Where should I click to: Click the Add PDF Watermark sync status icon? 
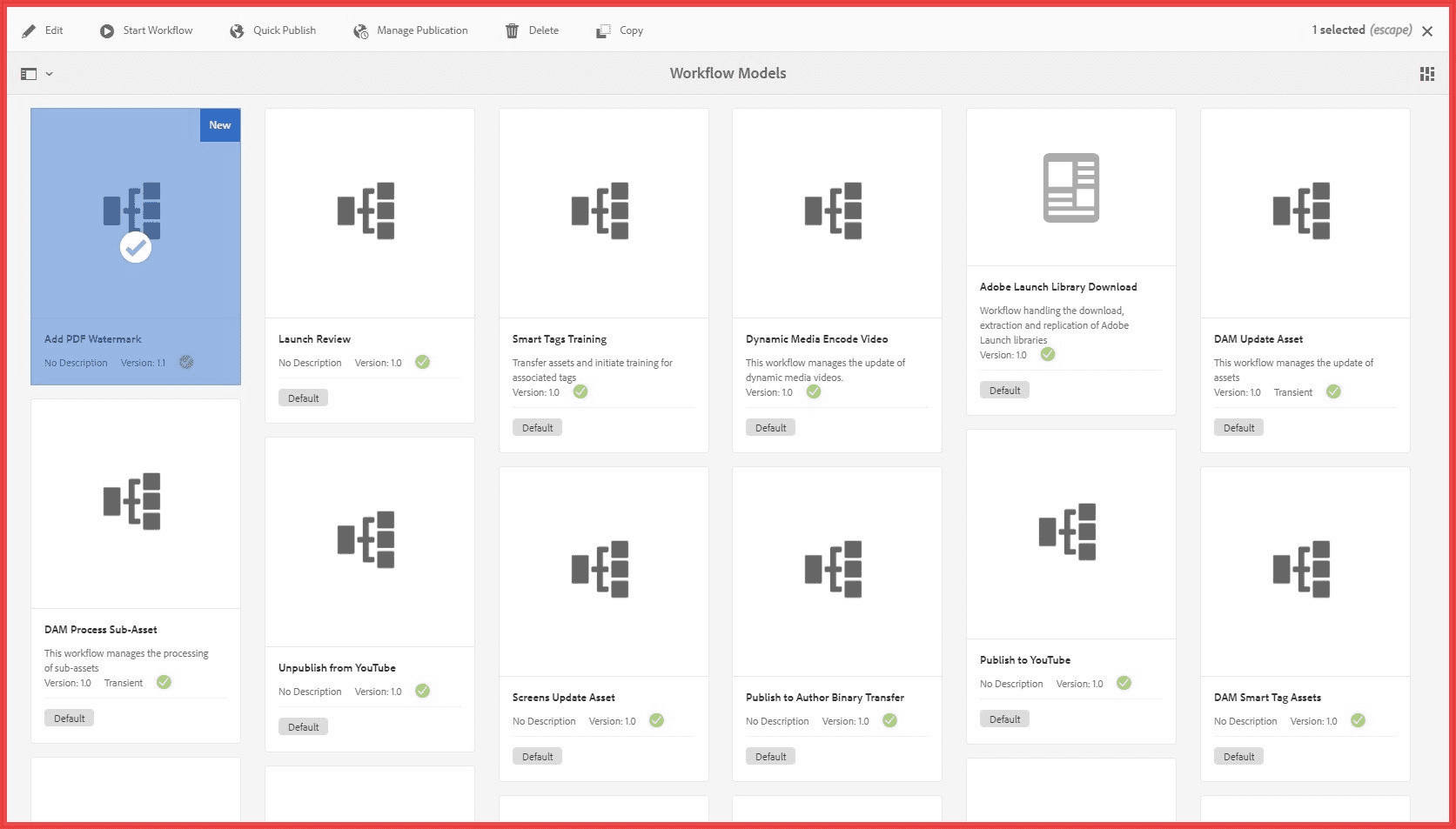tap(186, 362)
